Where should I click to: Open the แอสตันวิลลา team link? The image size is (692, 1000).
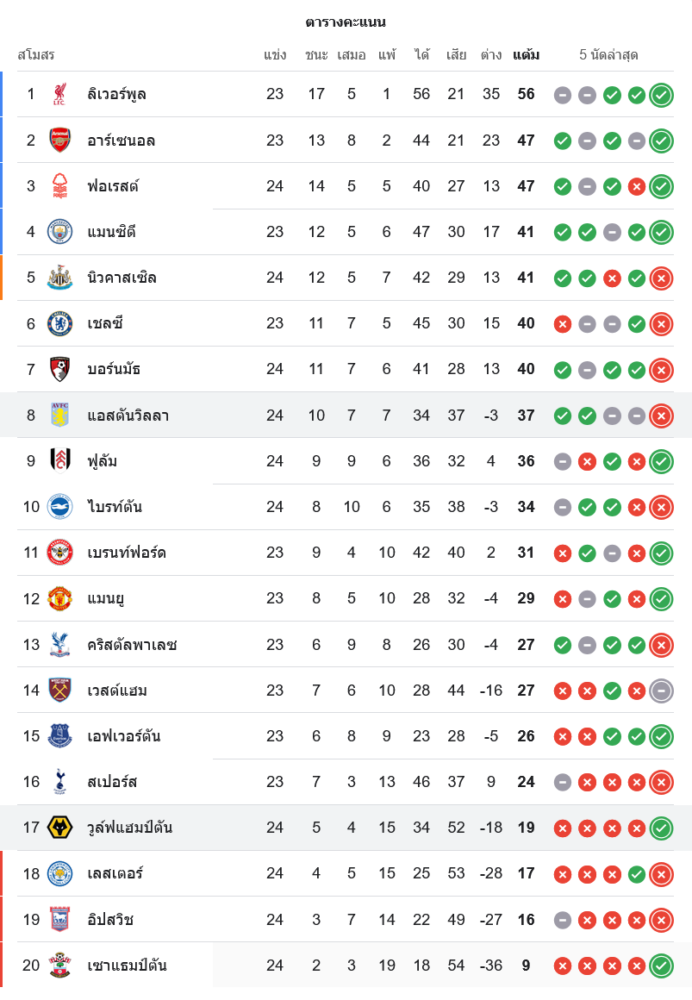click(128, 416)
